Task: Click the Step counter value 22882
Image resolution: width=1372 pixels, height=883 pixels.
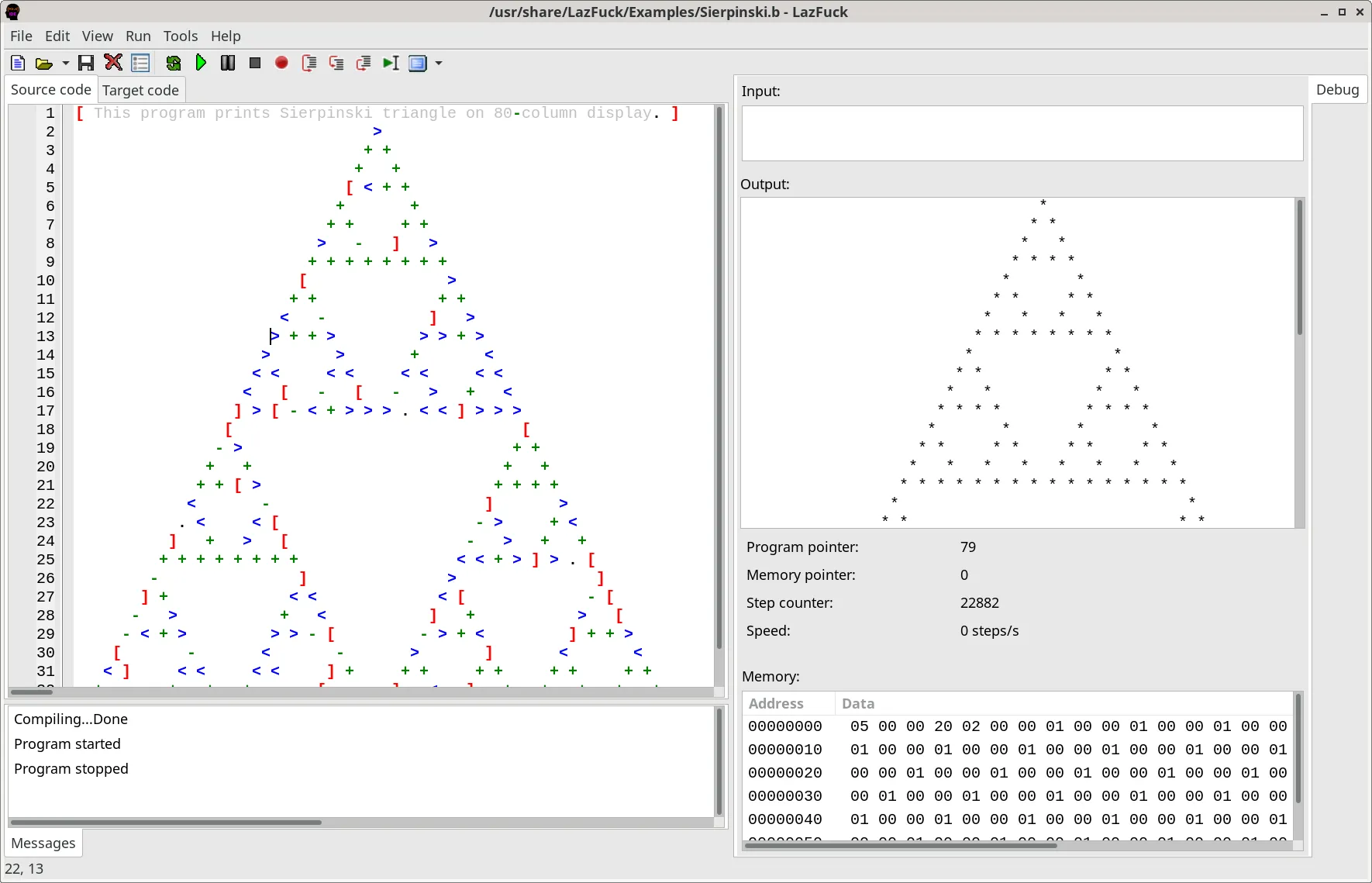Action: point(979,602)
